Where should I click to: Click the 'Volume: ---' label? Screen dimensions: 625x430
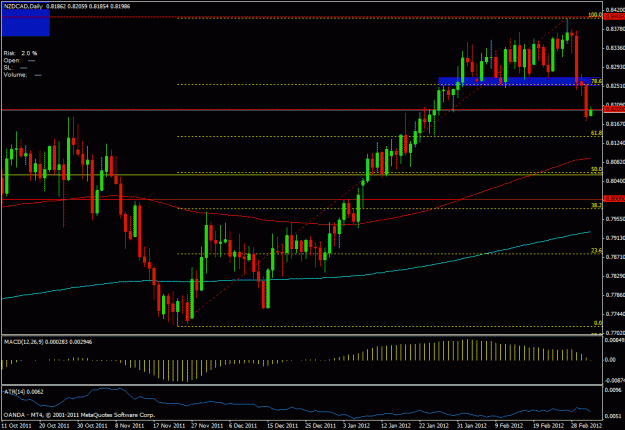(22, 75)
